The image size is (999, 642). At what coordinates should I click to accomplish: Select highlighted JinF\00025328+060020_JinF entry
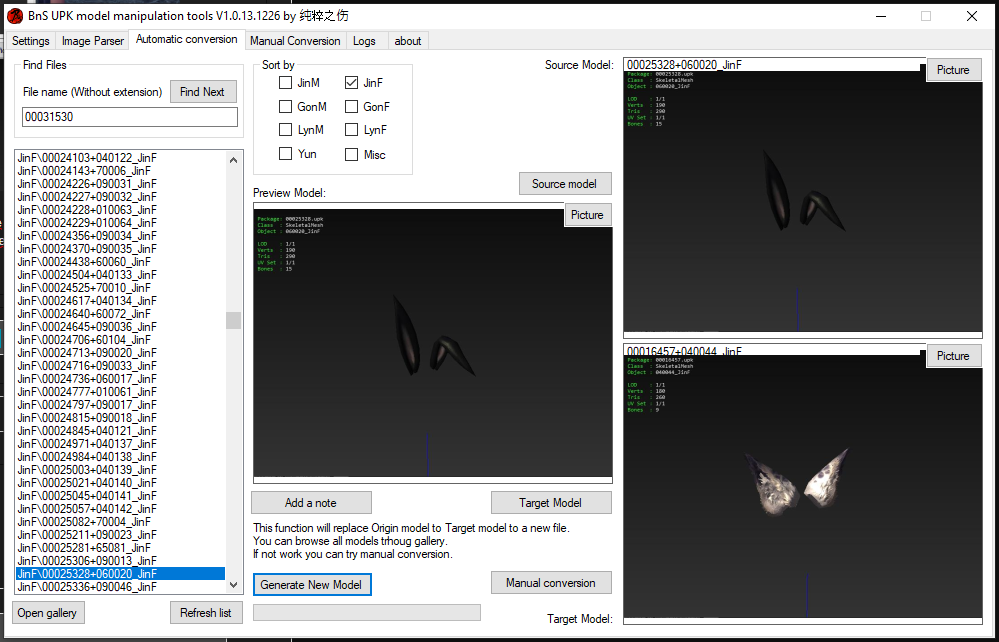coord(120,574)
